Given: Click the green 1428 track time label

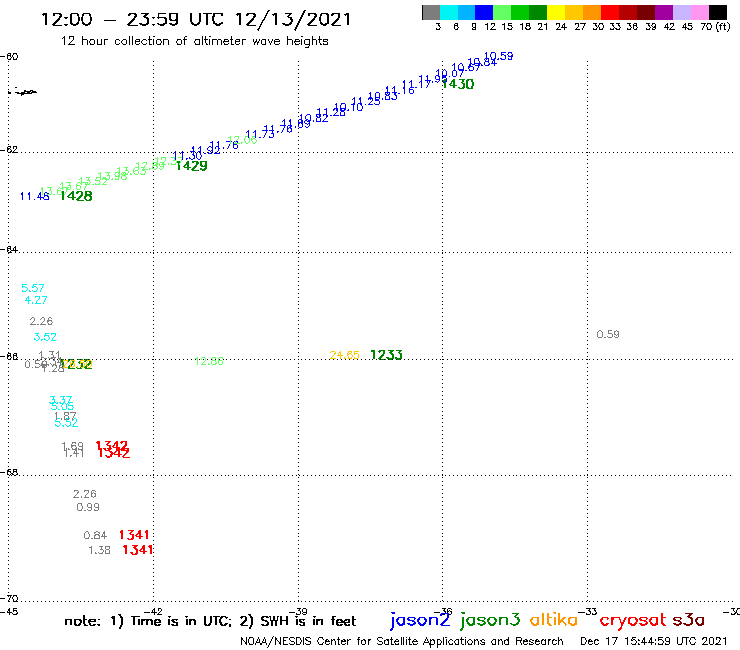Looking at the screenshot, I should [76, 196].
